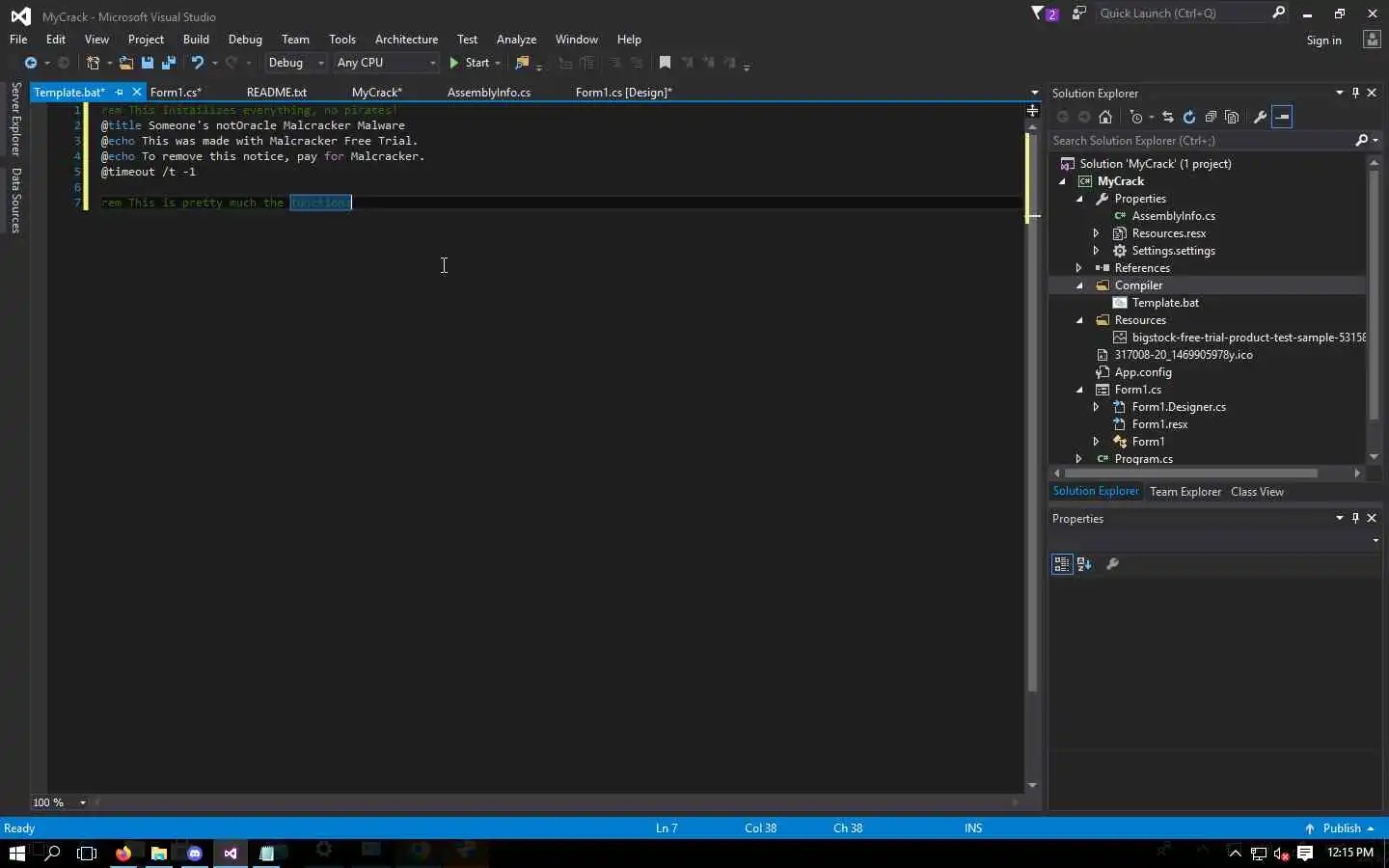This screenshot has width=1389, height=868.
Task: Open the Tools menu
Action: (342, 40)
